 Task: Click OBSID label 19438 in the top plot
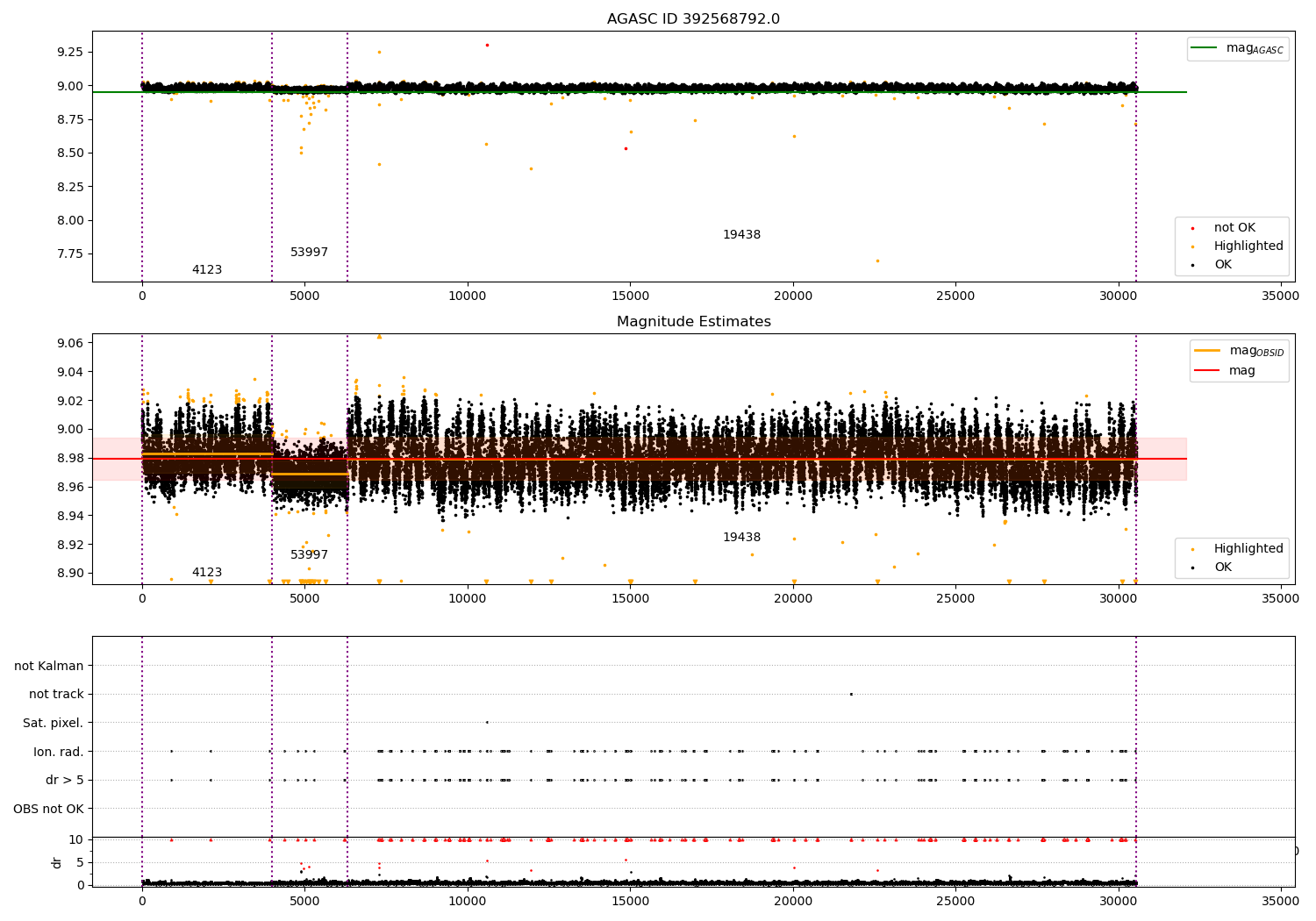[741, 235]
